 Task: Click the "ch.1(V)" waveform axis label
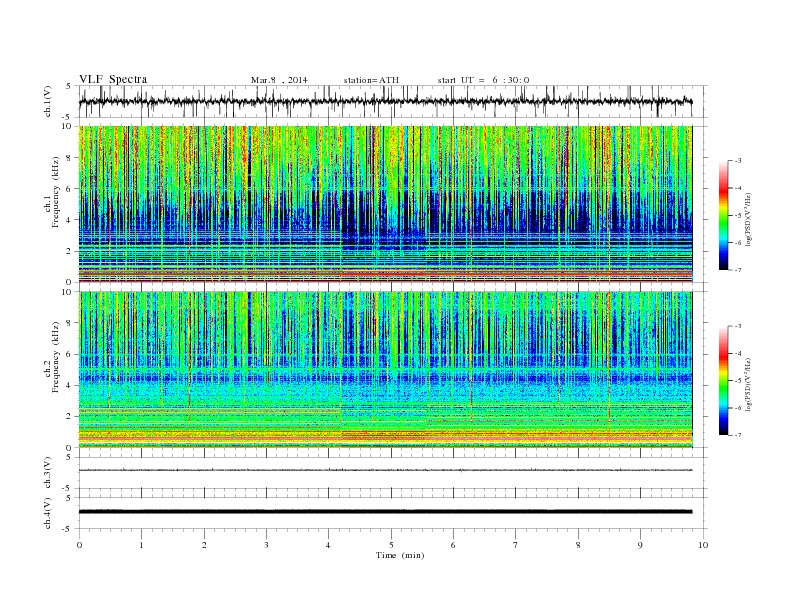coord(48,101)
